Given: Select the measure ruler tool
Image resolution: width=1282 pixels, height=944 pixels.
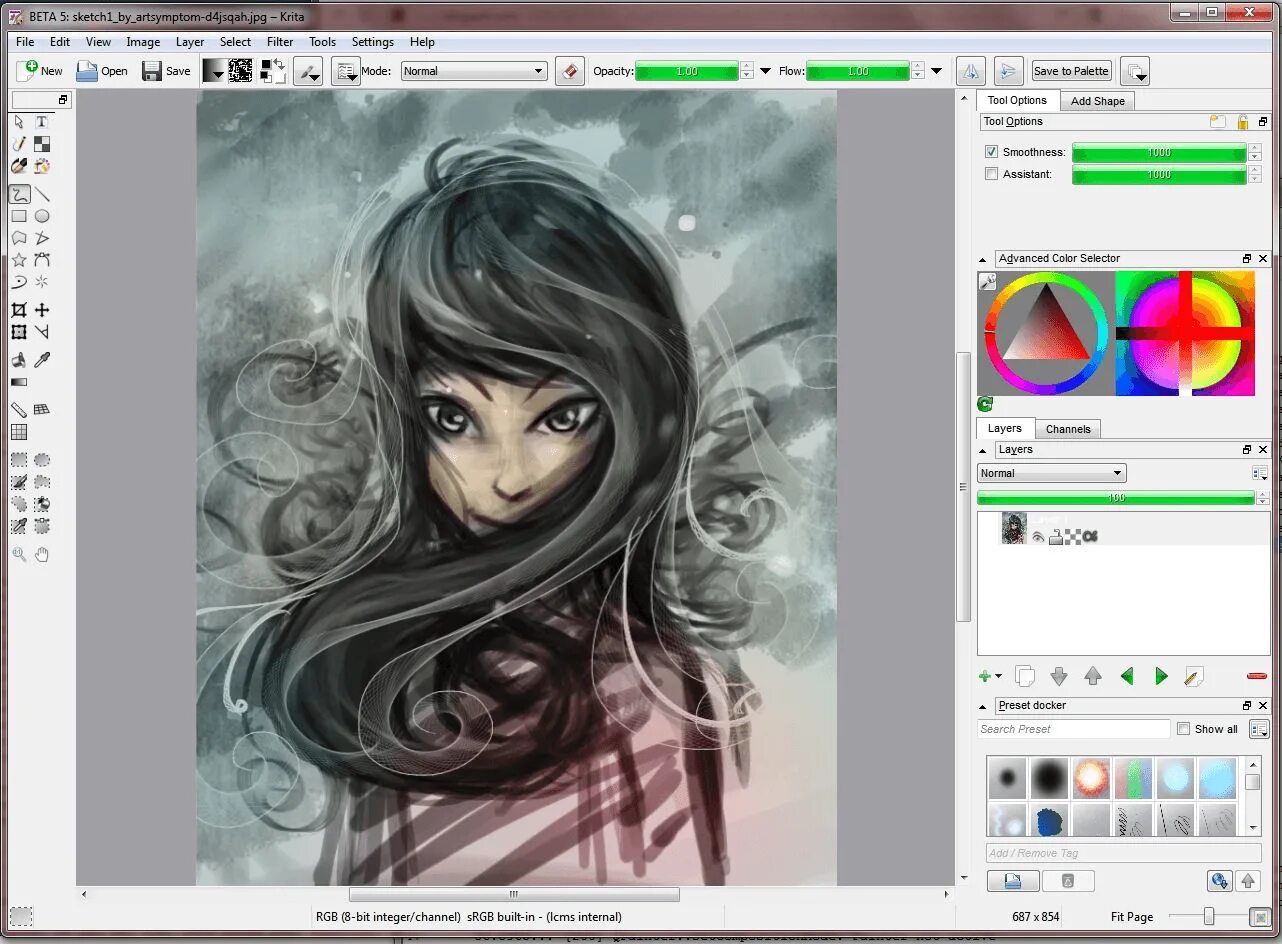Looking at the screenshot, I should pos(19,409).
